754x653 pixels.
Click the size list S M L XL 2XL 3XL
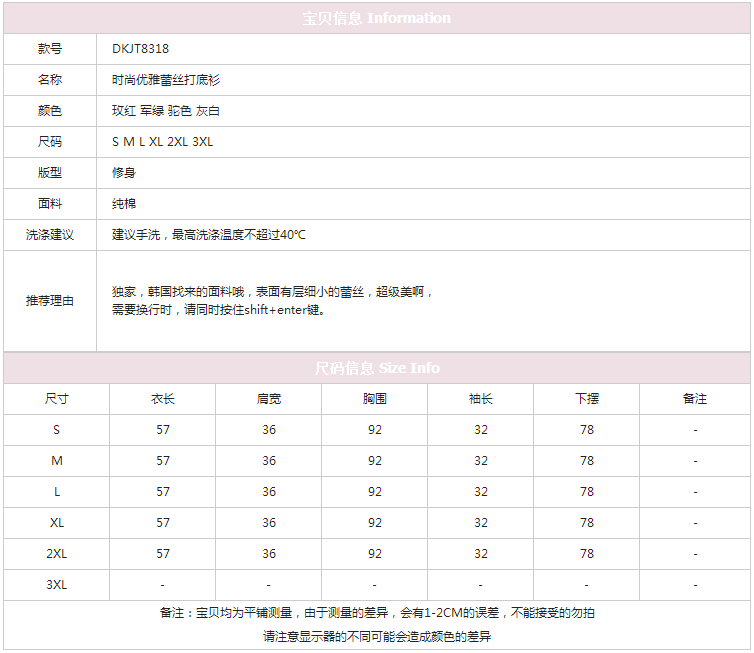coord(163,142)
